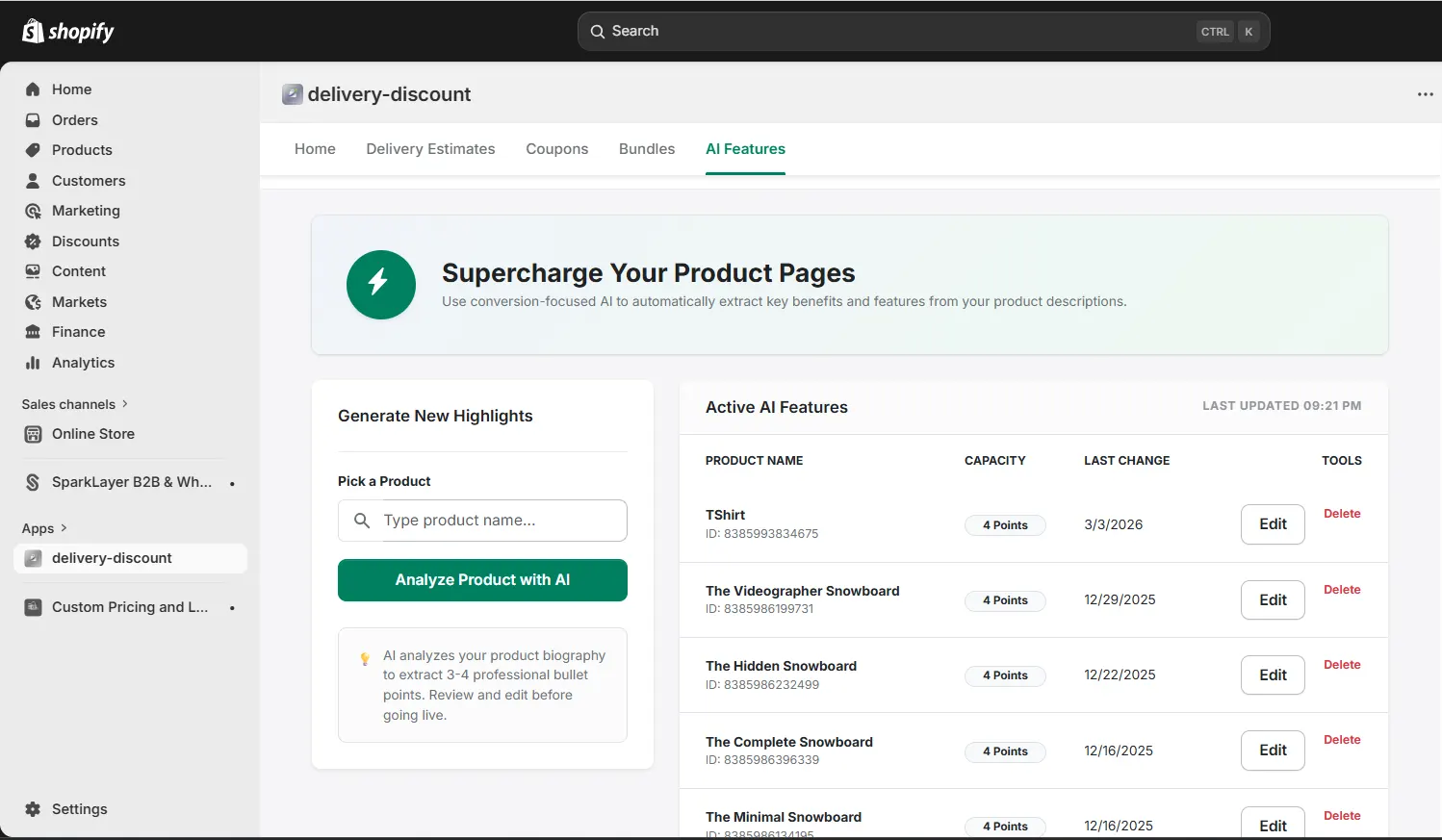Screen dimensions: 1442x840
Task: Open Orders via its inbox icon
Action: click(33, 120)
